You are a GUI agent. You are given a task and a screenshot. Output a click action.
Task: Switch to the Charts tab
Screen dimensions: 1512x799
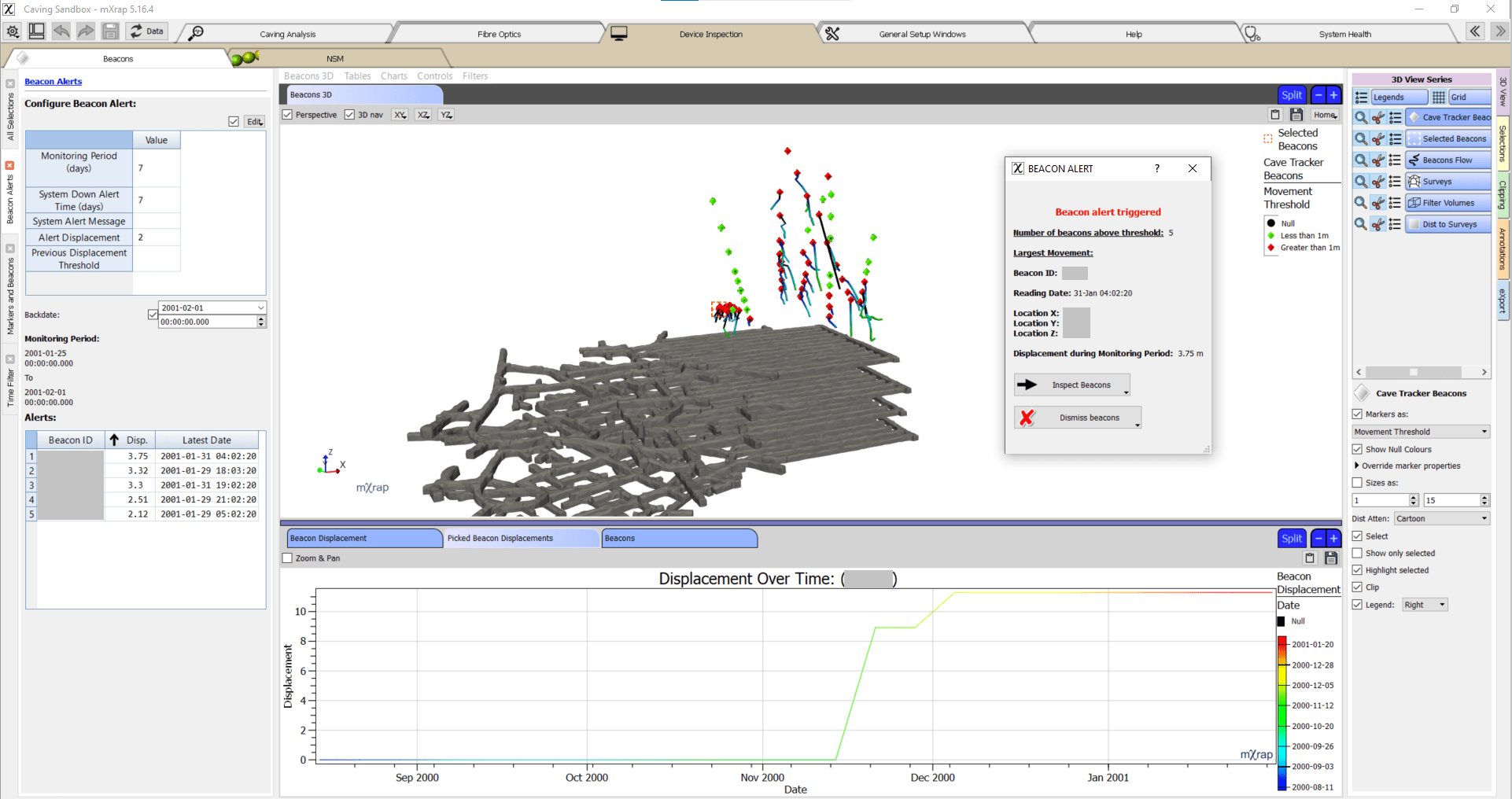click(x=393, y=75)
